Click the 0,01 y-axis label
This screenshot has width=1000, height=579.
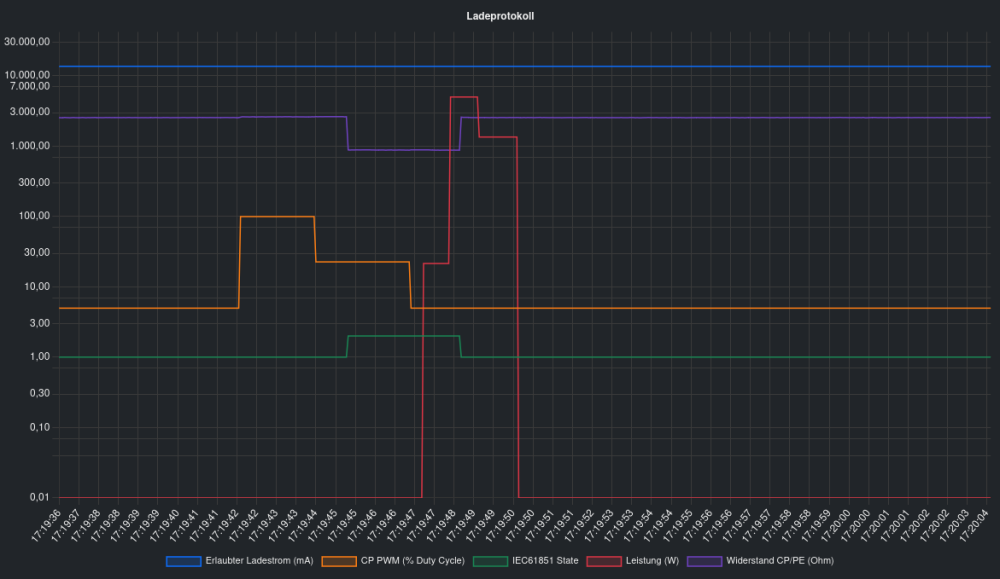(40, 497)
